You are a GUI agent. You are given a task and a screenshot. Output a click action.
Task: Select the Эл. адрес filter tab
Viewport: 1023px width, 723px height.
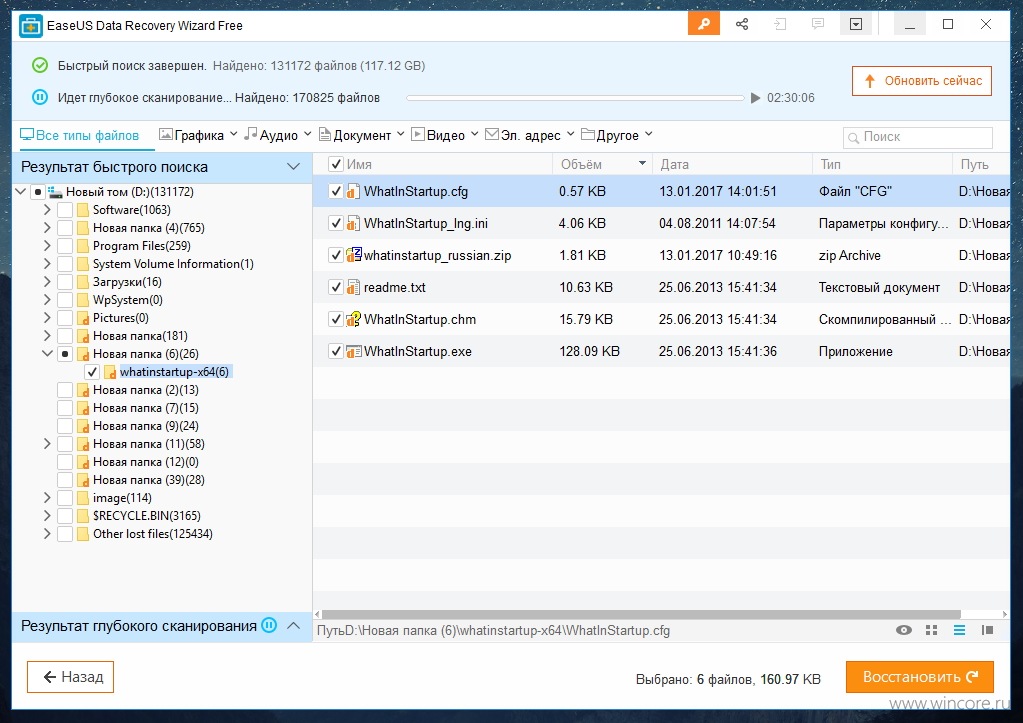523,135
